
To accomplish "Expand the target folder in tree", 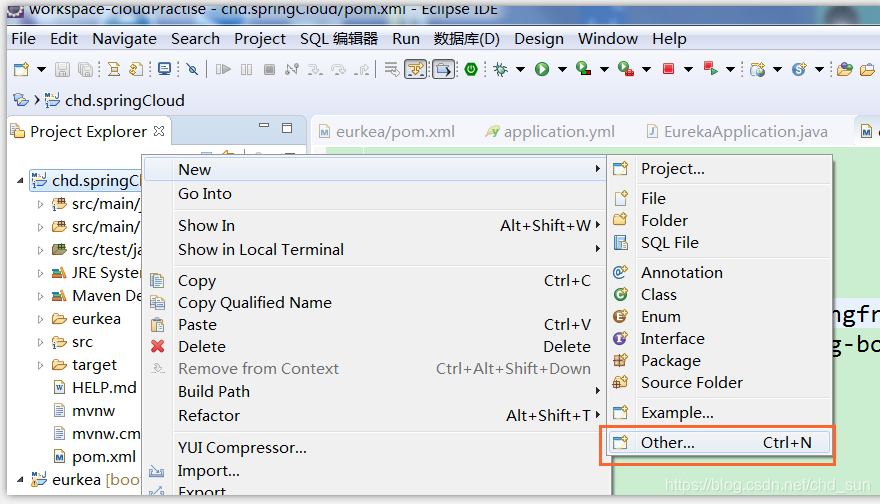I will [40, 365].
